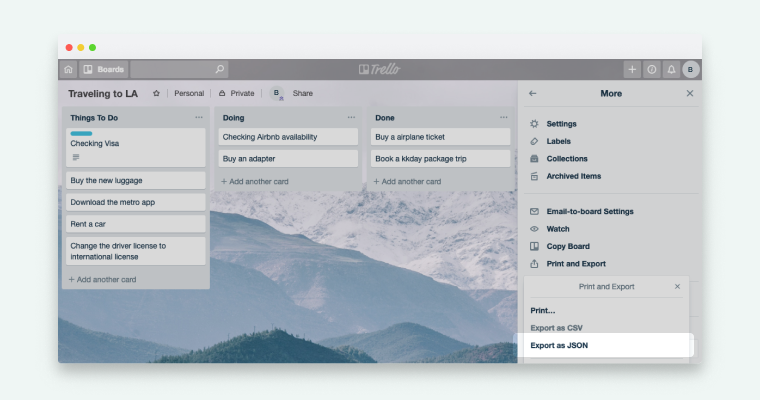Click the Done list title

tap(385, 118)
